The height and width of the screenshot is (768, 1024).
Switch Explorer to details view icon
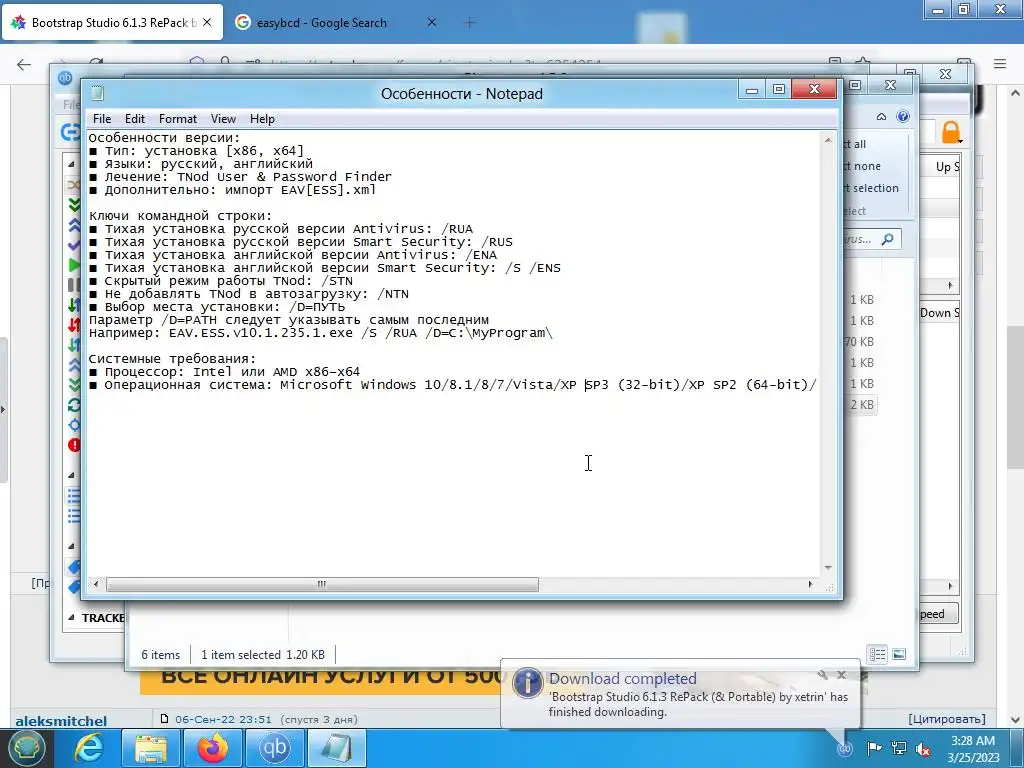coord(877,654)
